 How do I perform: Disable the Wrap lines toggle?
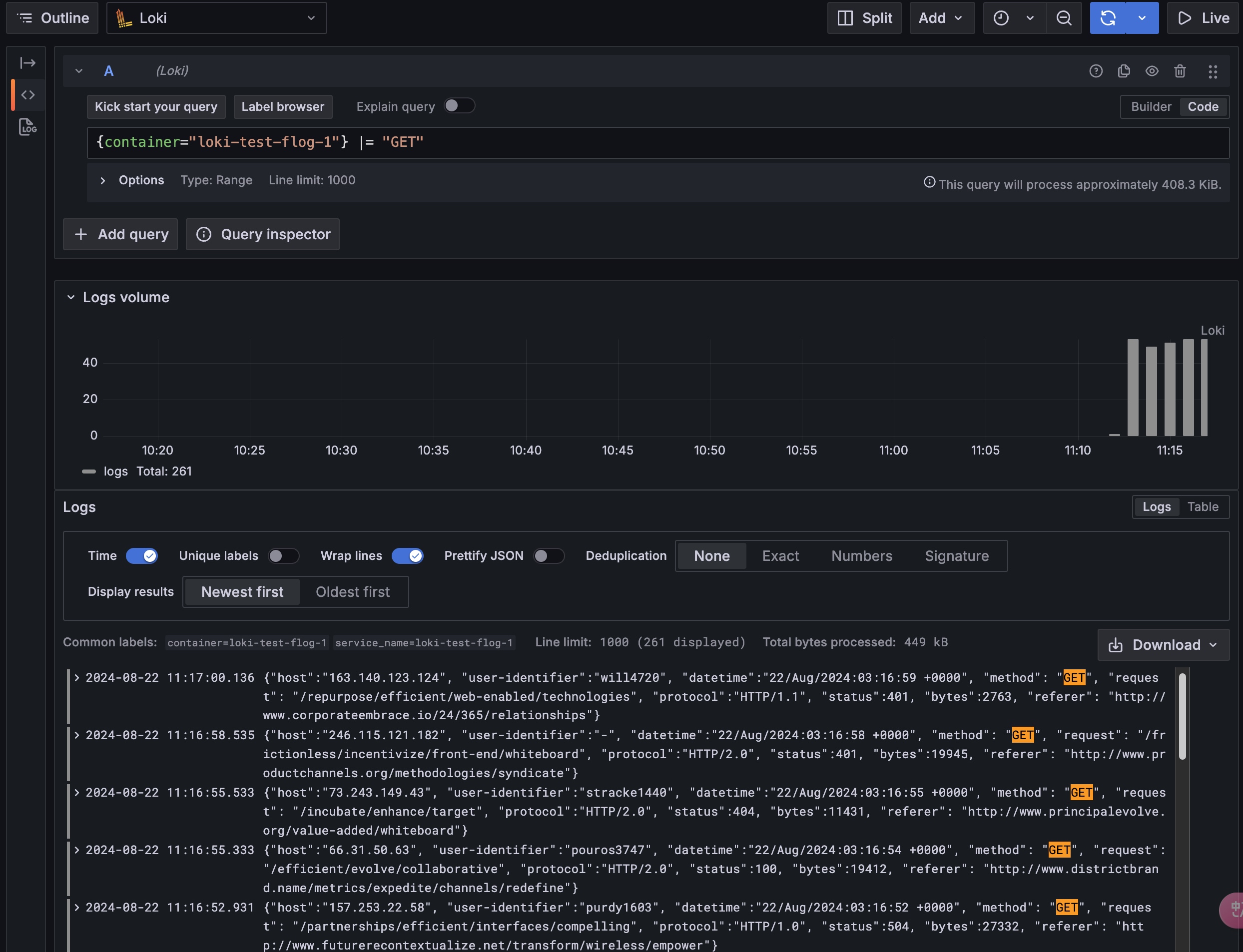[x=407, y=555]
